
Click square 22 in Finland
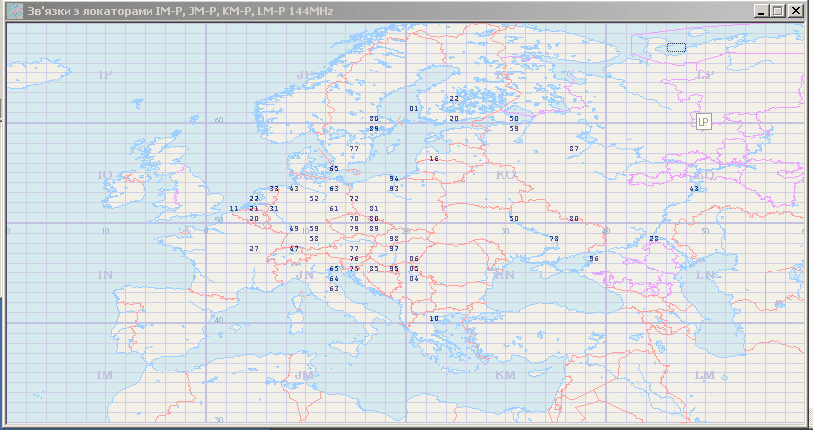pyautogui.click(x=454, y=99)
